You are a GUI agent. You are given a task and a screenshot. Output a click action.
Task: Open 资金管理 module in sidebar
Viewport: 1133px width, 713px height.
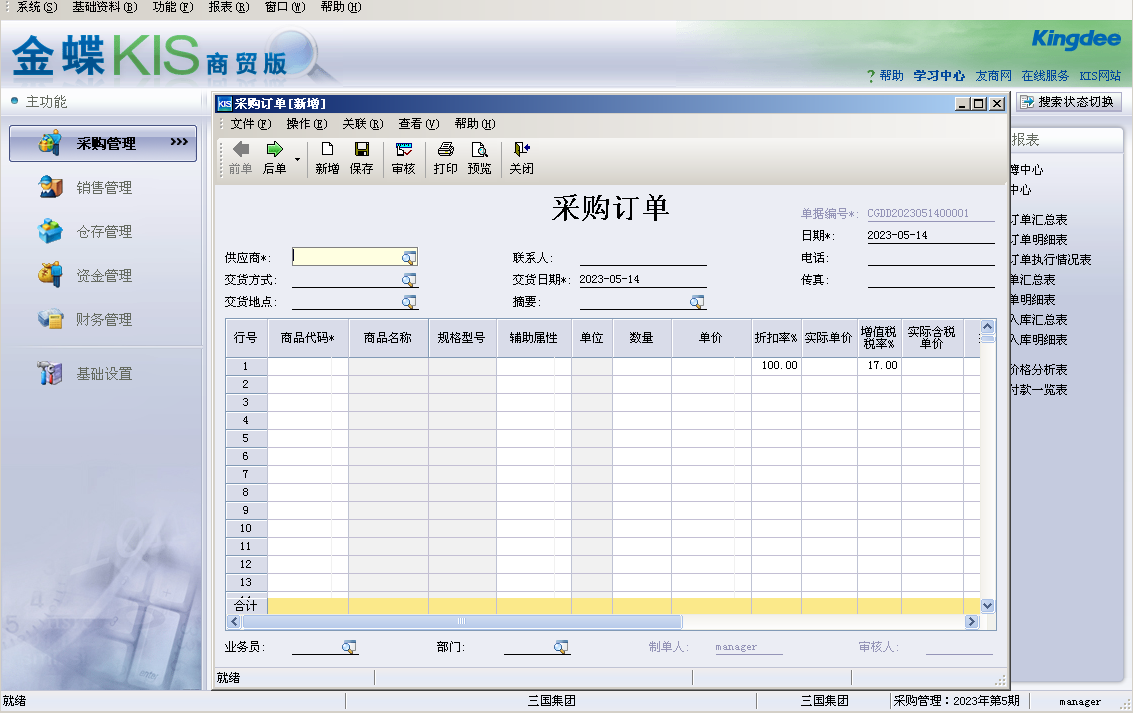point(103,275)
